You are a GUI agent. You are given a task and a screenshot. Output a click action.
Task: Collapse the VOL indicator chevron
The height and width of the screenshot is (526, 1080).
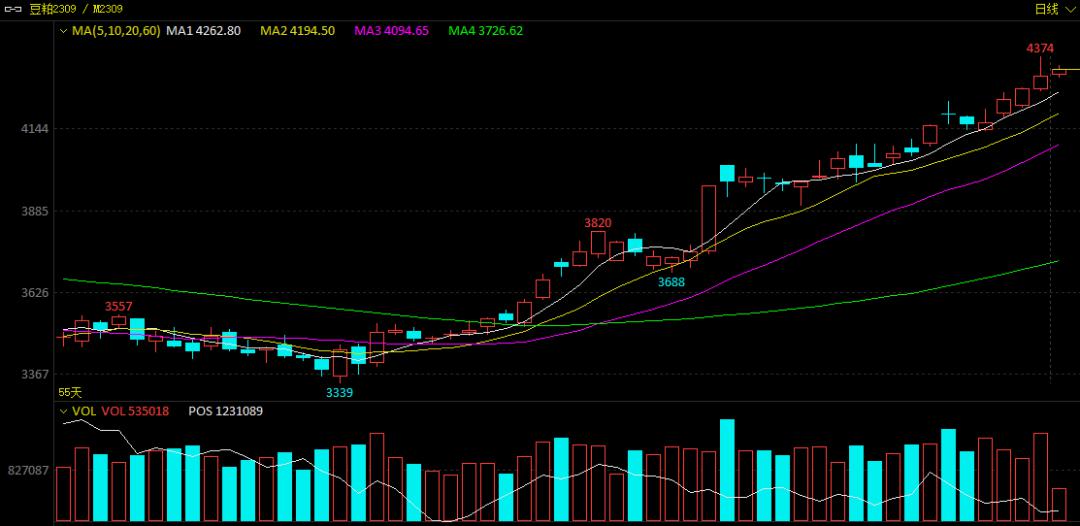point(63,411)
